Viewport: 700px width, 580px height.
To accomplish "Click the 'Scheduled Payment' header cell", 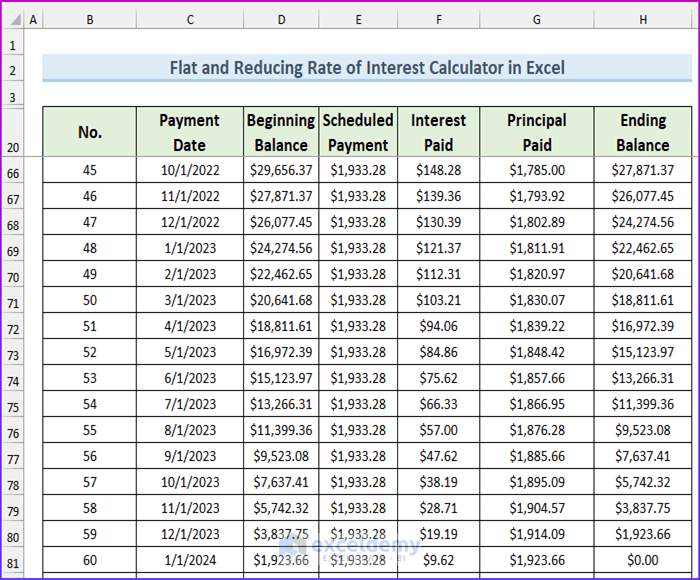I will pyautogui.click(x=358, y=132).
